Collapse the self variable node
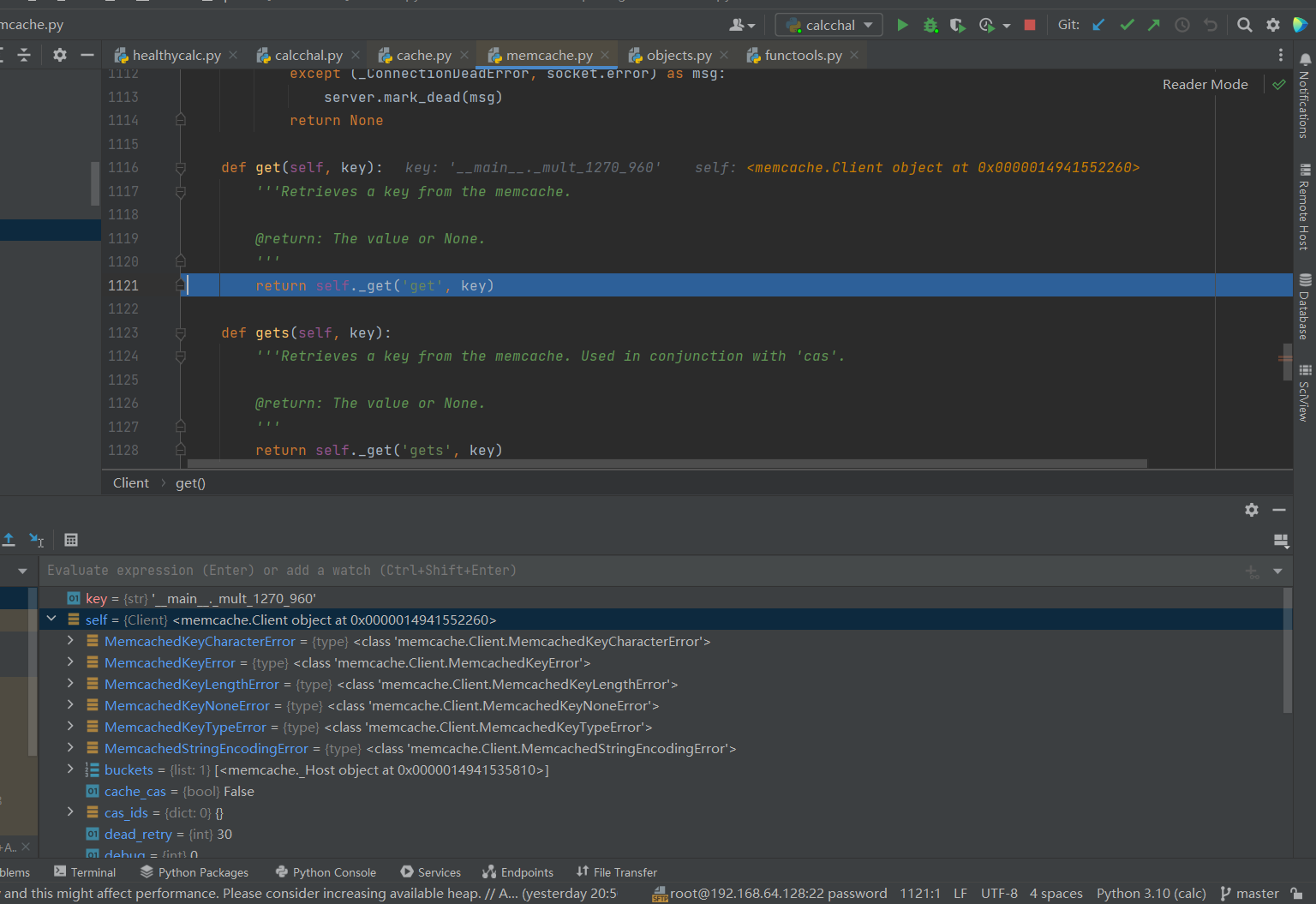Screen dimensions: 1316x904 tap(51, 619)
